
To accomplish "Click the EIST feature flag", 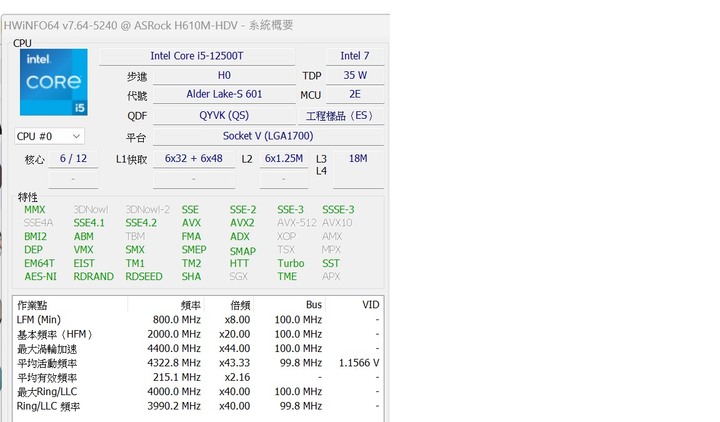I will [x=84, y=264].
